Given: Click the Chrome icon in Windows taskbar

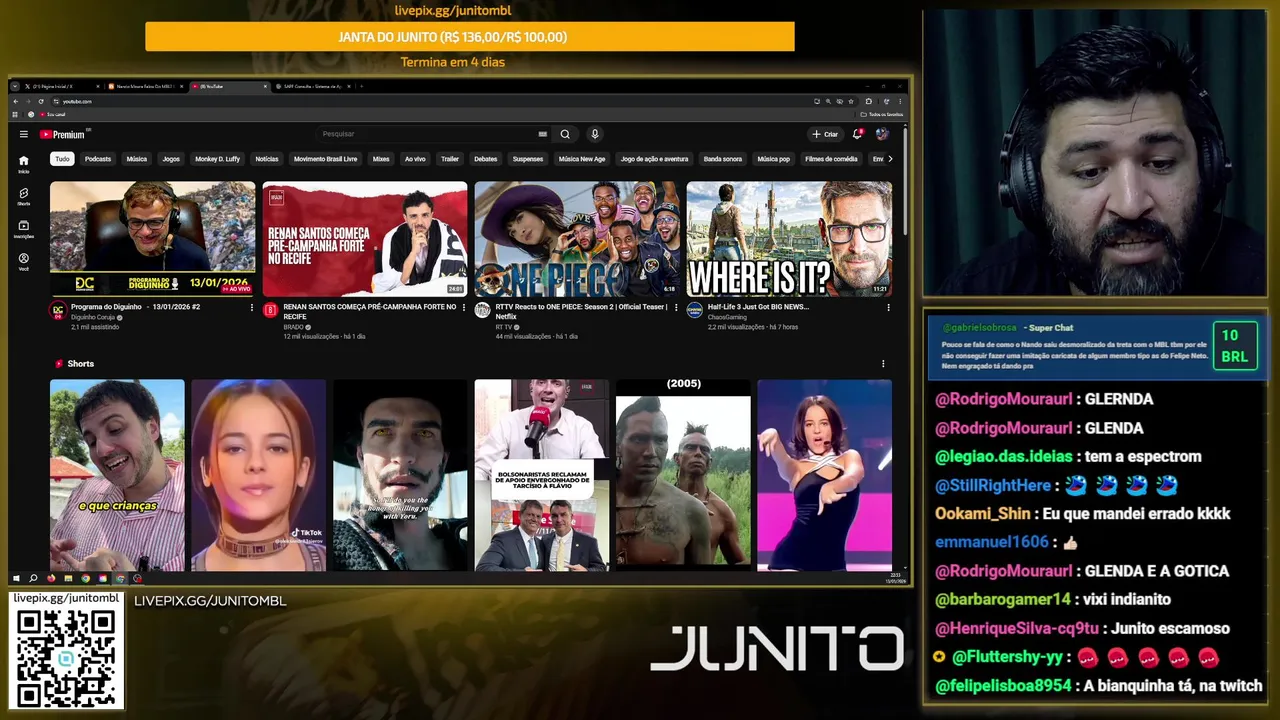Looking at the screenshot, I should point(85,578).
